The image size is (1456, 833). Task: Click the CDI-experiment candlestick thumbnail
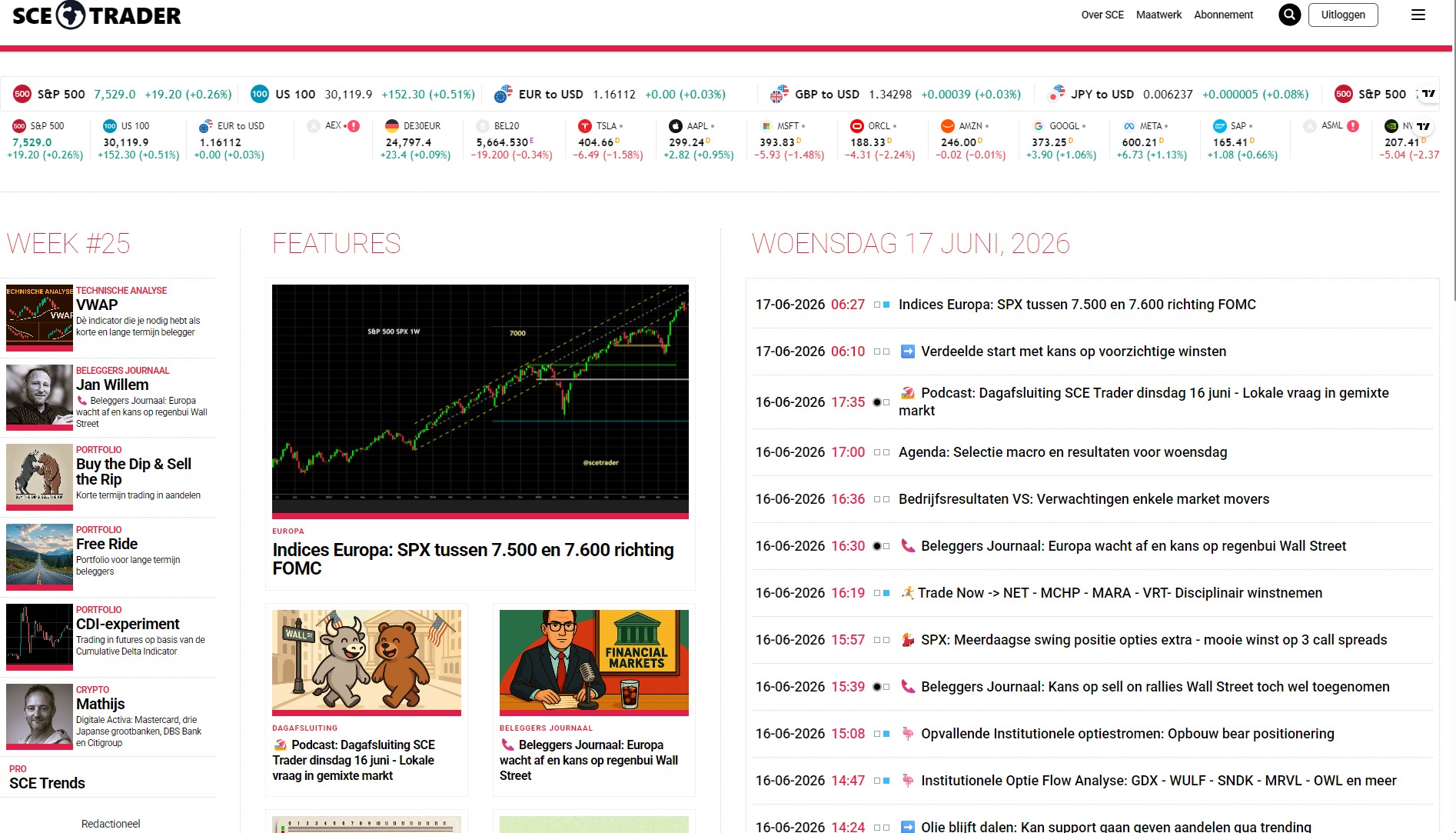(x=39, y=635)
